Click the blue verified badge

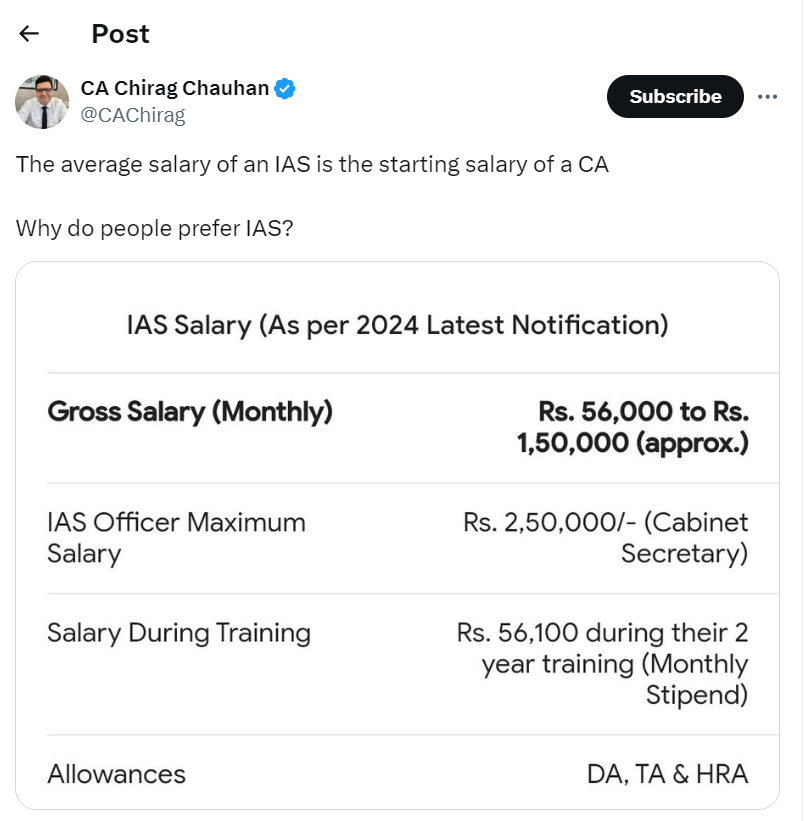(284, 88)
